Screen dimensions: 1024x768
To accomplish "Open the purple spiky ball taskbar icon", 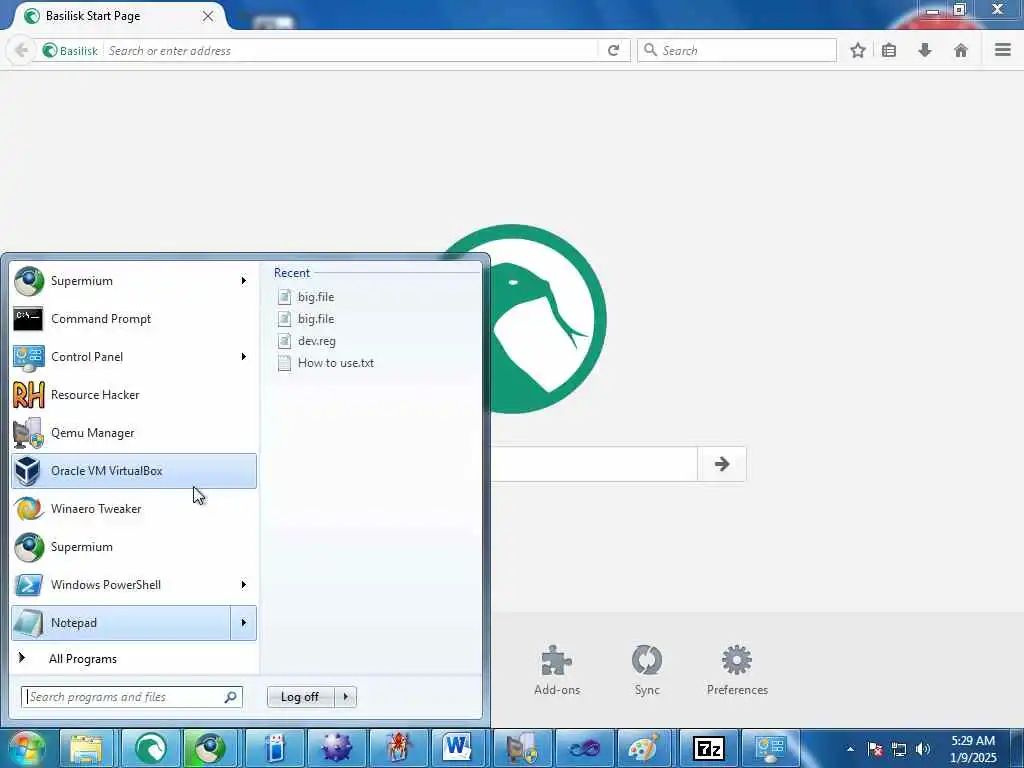I will 337,748.
